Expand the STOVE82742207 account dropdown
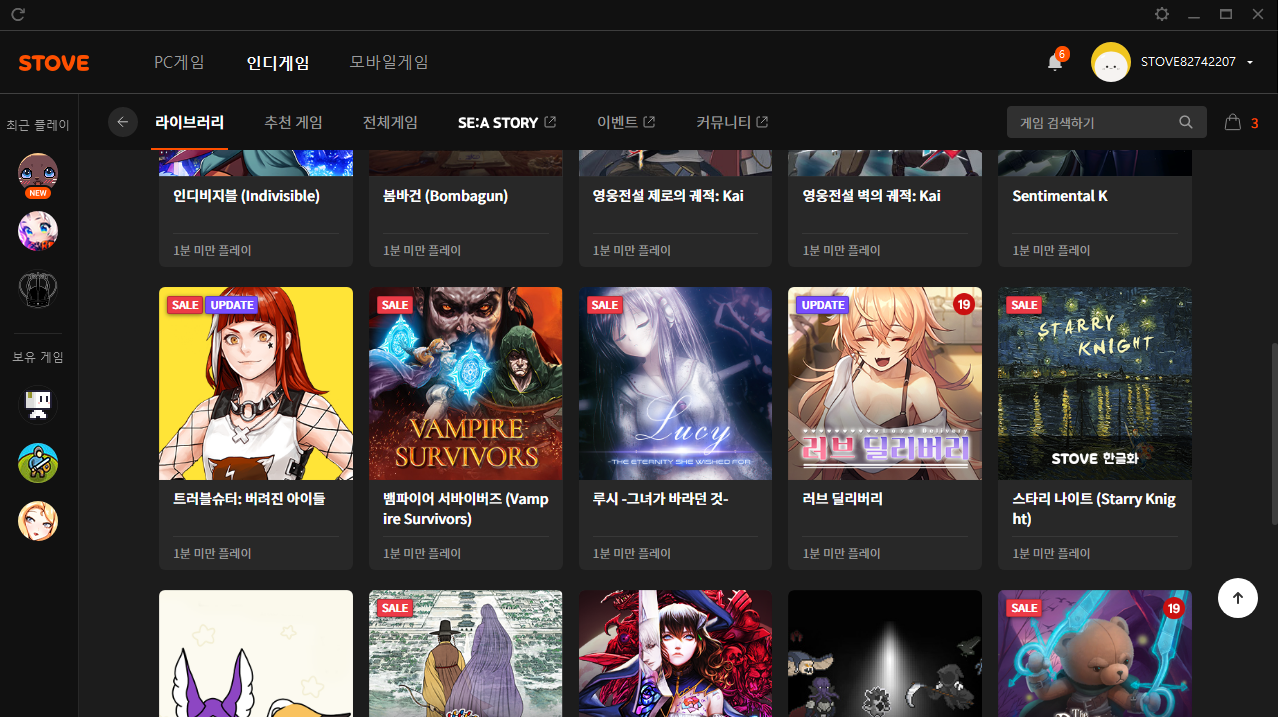Viewport: 1278px width, 717px height. coord(1250,62)
